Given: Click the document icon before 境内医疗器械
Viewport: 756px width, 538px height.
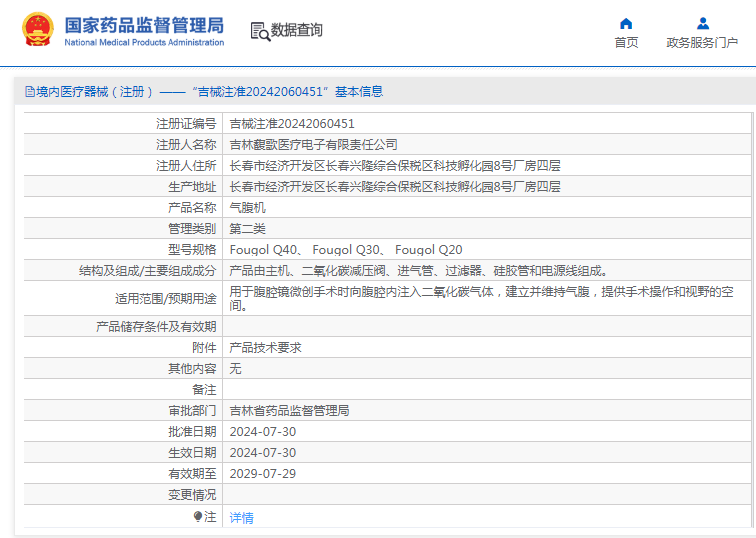Looking at the screenshot, I should click(30, 92).
